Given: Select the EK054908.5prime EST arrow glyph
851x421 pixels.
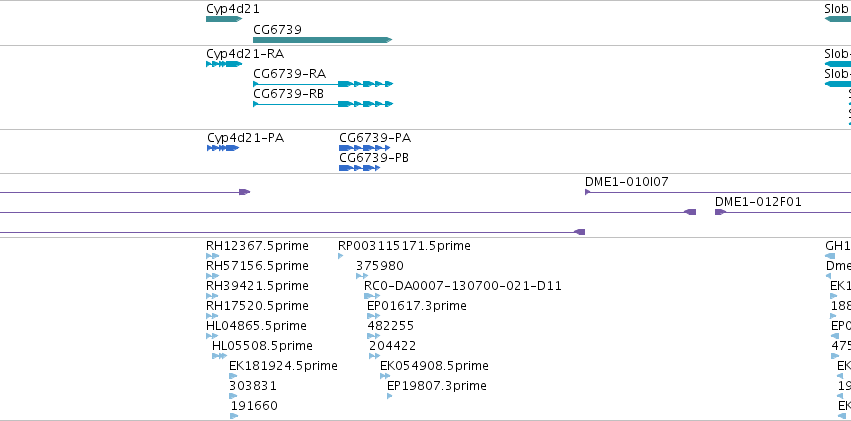Looking at the screenshot, I should (x=385, y=376).
